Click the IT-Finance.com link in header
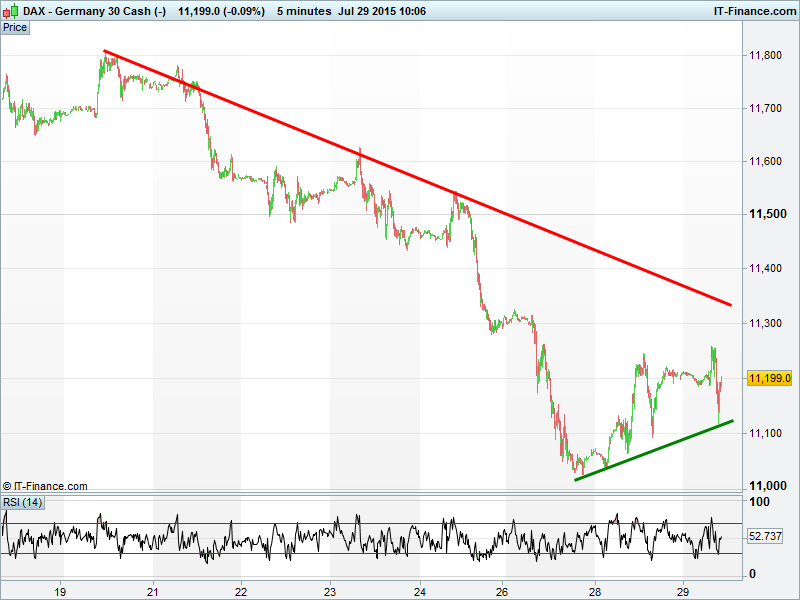800x600 pixels. (753, 11)
